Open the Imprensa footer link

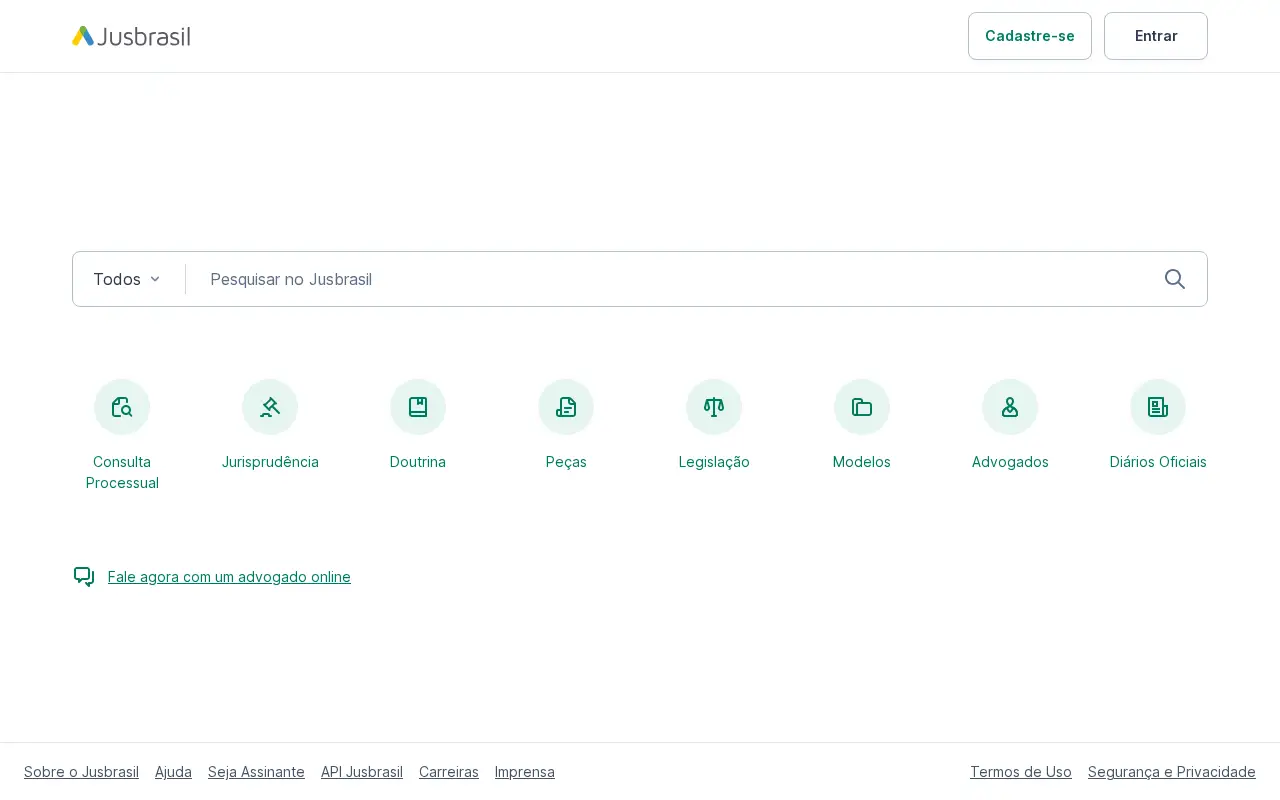coord(525,772)
